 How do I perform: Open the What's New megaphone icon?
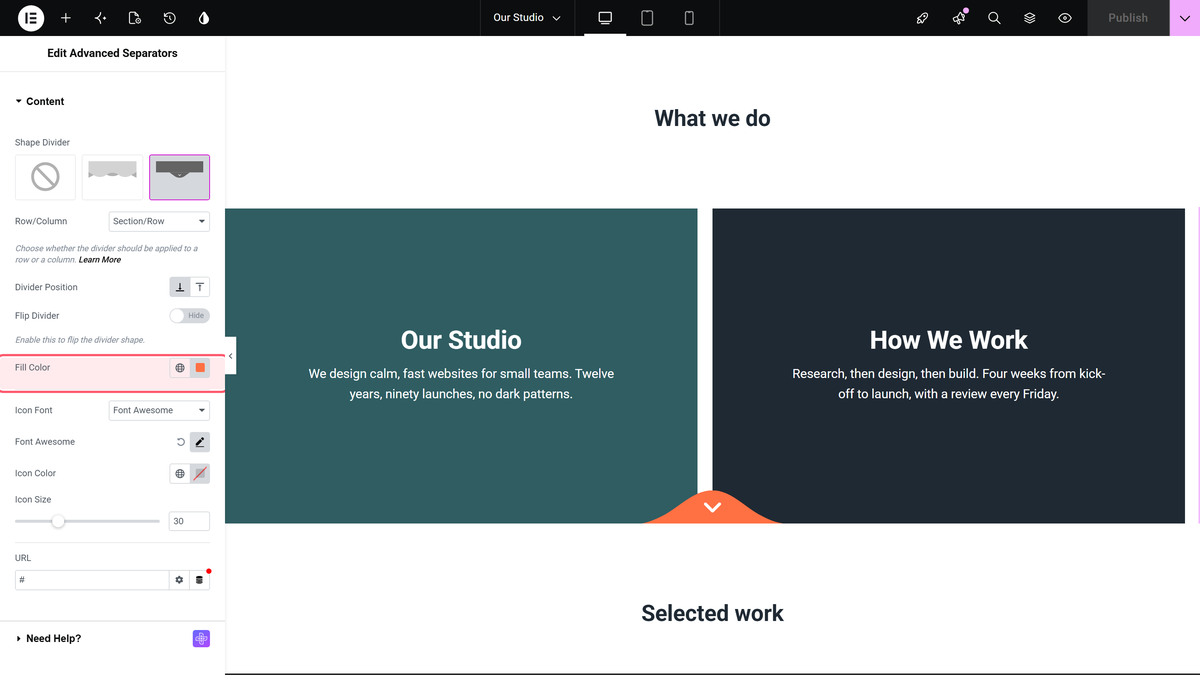click(959, 18)
